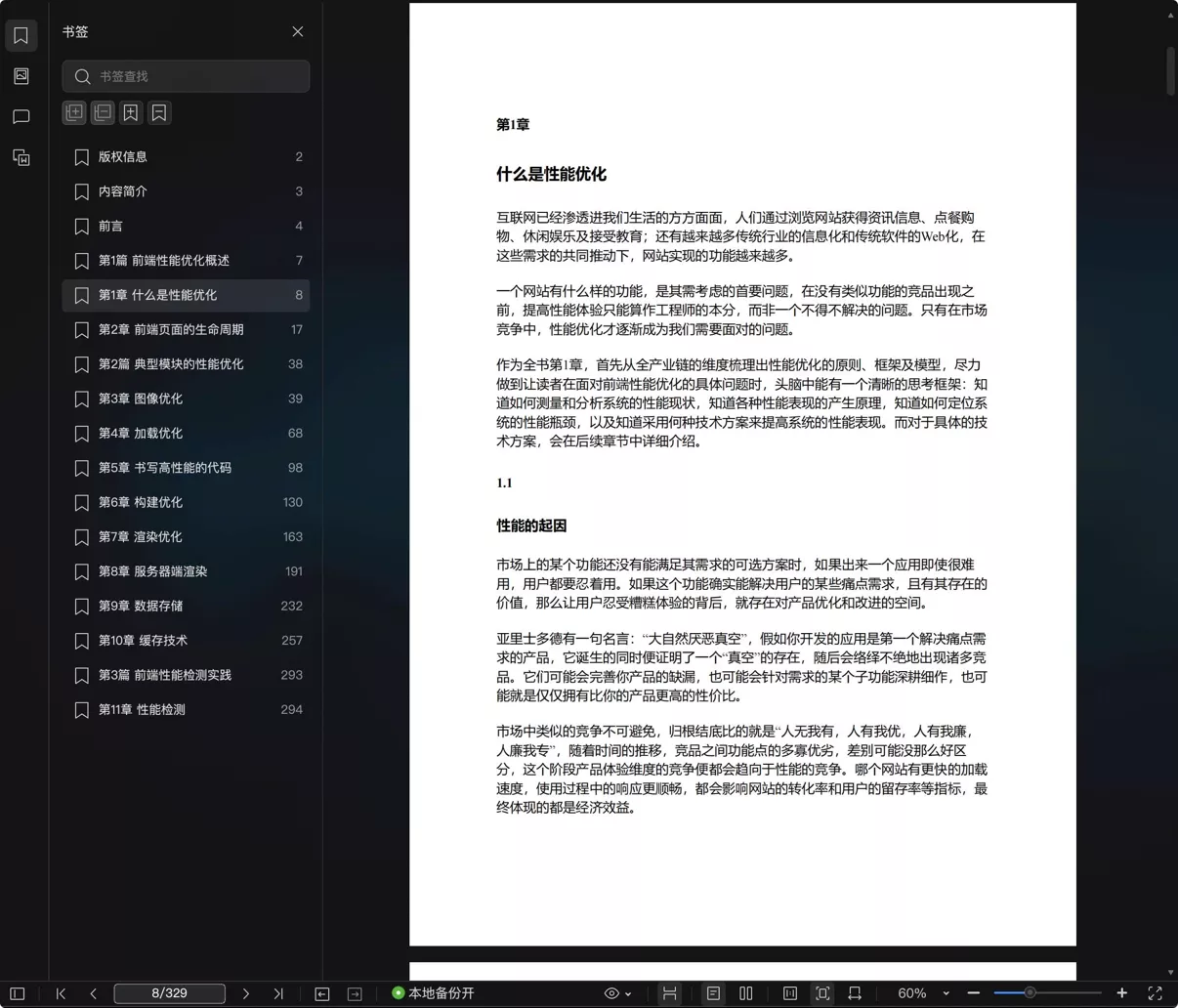Open the translate/copy panel in the sidebar
Screen dimensions: 1178x1008
pyautogui.click(x=21, y=157)
